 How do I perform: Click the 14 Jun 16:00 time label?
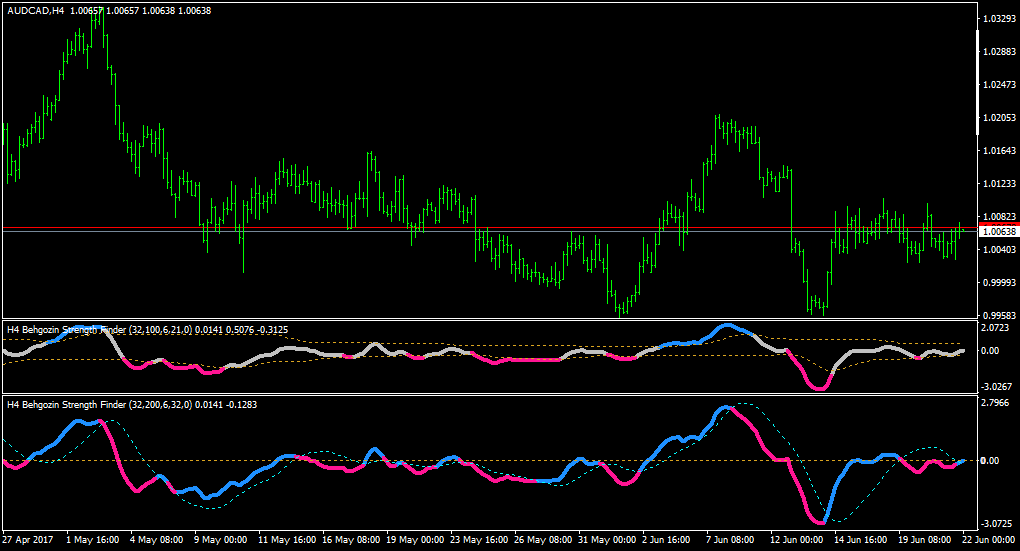click(861, 539)
